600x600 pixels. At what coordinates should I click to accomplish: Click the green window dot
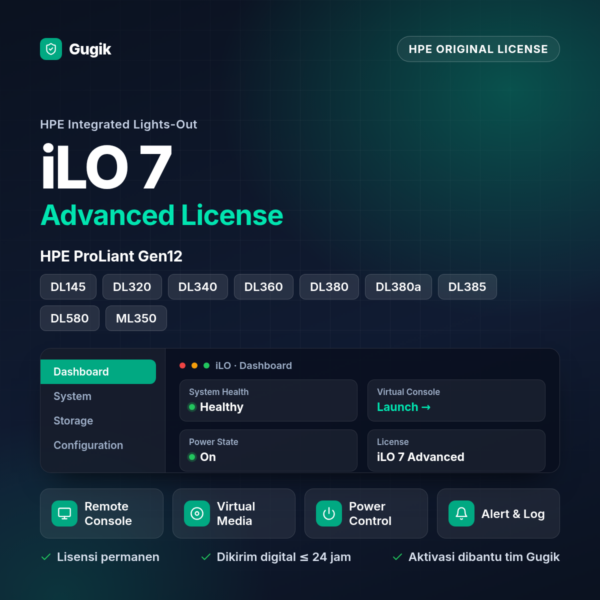tap(206, 365)
